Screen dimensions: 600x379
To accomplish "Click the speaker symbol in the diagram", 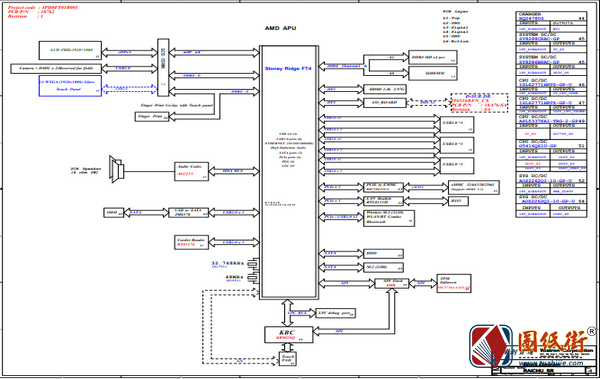I will (116, 169).
